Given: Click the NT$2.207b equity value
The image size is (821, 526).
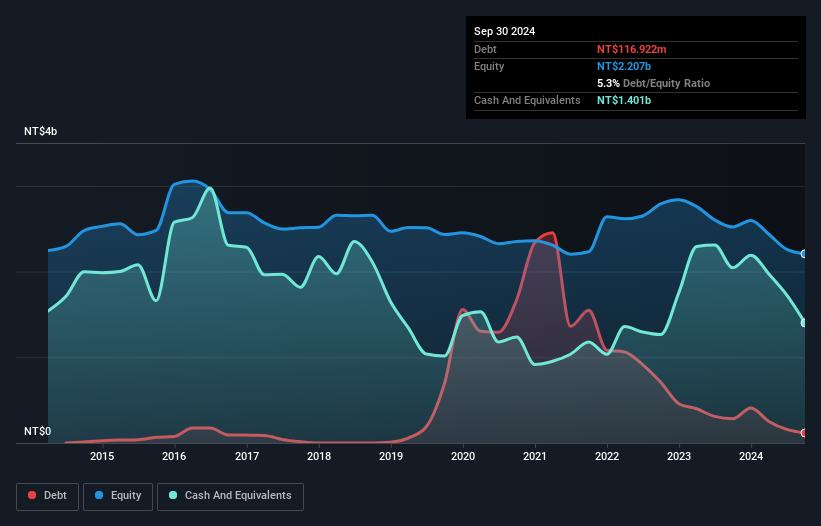Looking at the screenshot, I should click(624, 66).
